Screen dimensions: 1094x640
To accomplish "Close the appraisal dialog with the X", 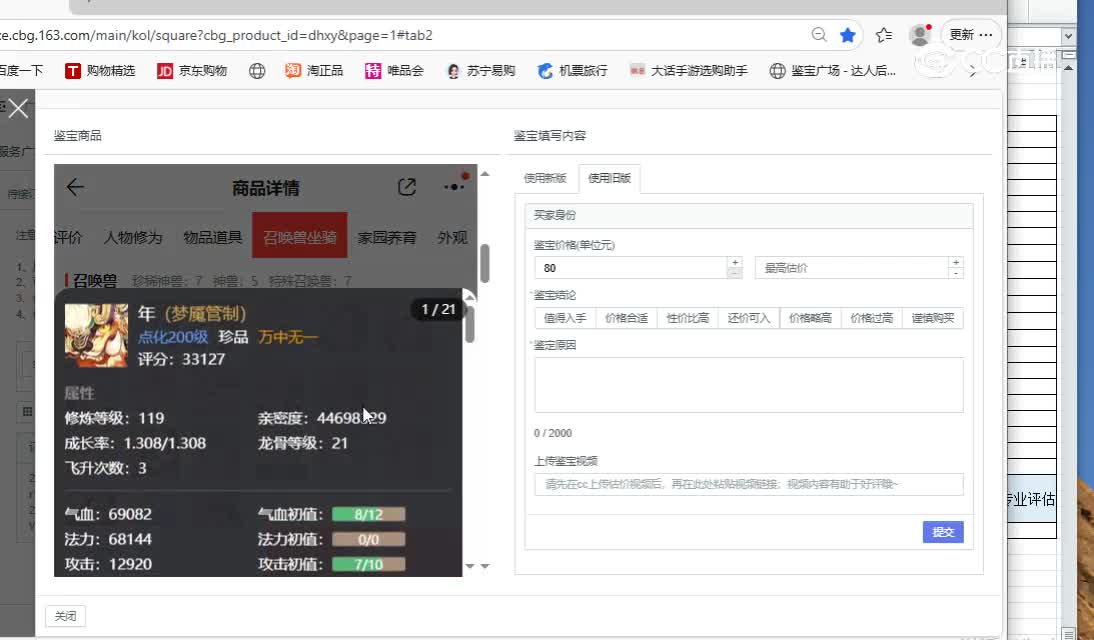I will point(18,108).
